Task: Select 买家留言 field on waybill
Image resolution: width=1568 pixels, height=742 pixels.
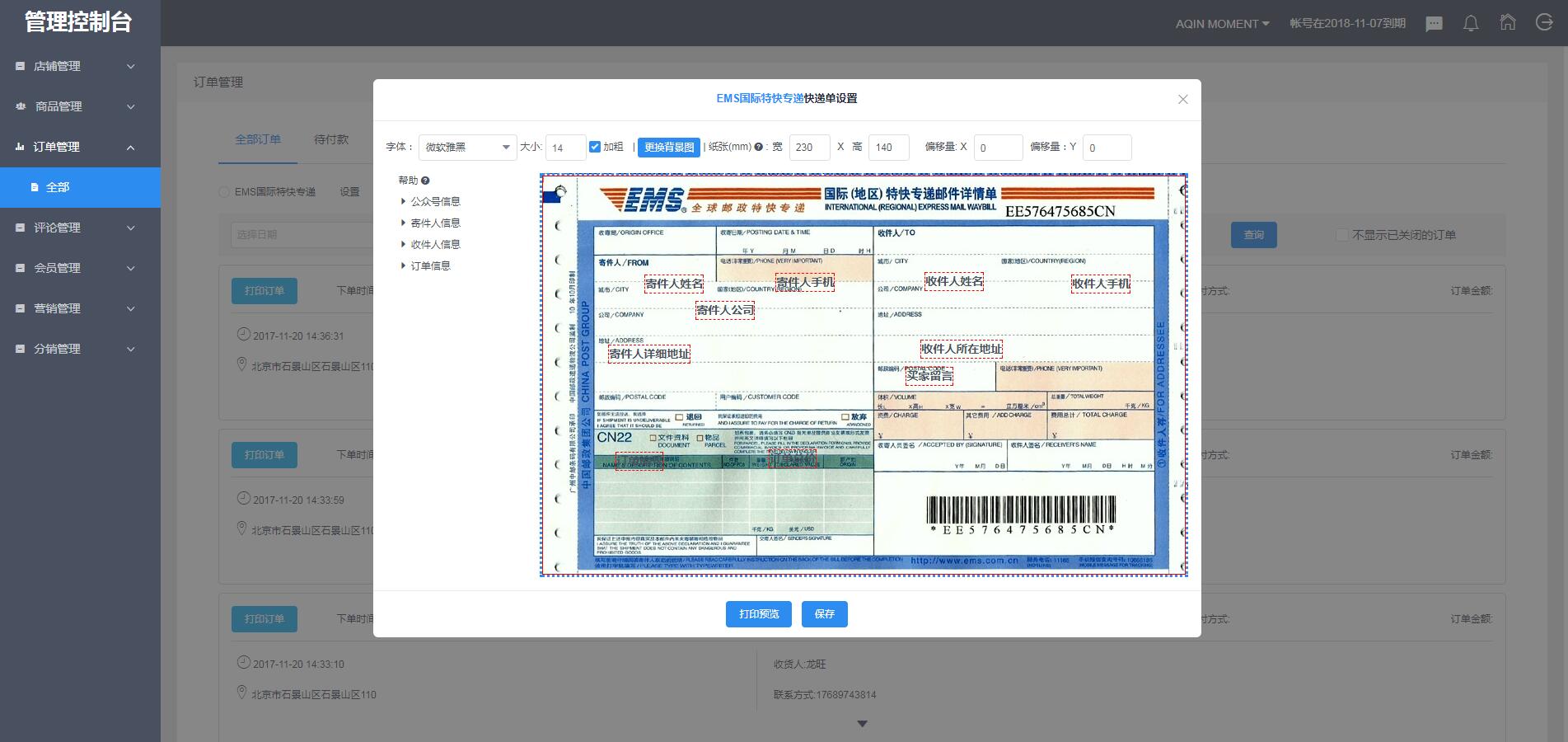Action: [x=929, y=376]
